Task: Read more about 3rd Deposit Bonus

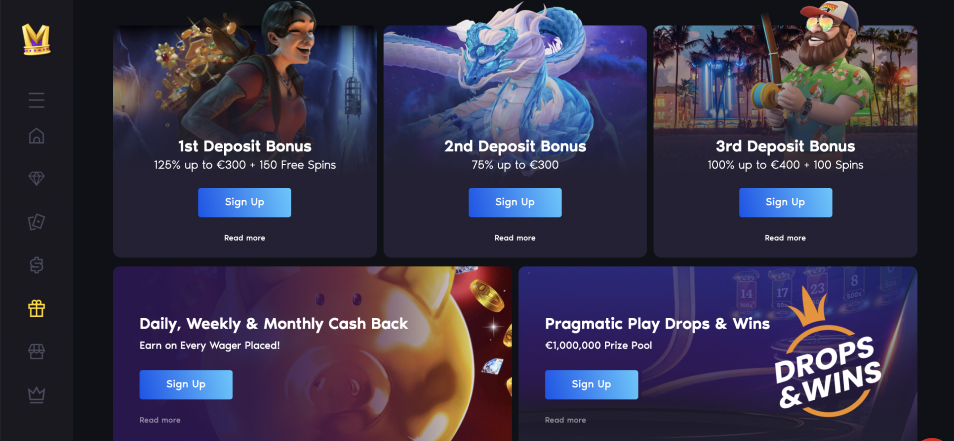Action: pyautogui.click(x=785, y=238)
